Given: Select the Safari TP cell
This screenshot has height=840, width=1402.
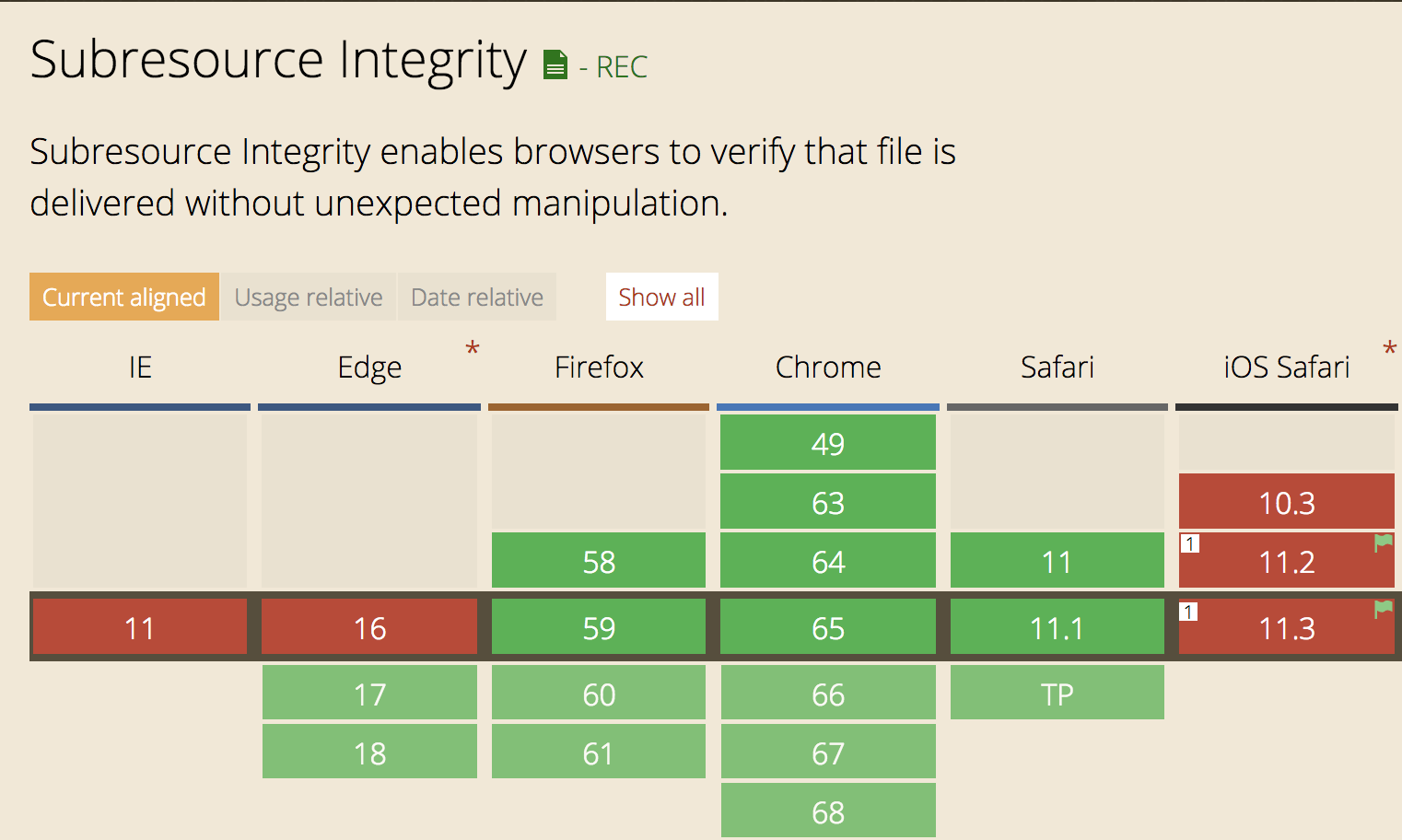Looking at the screenshot, I should (x=1057, y=693).
